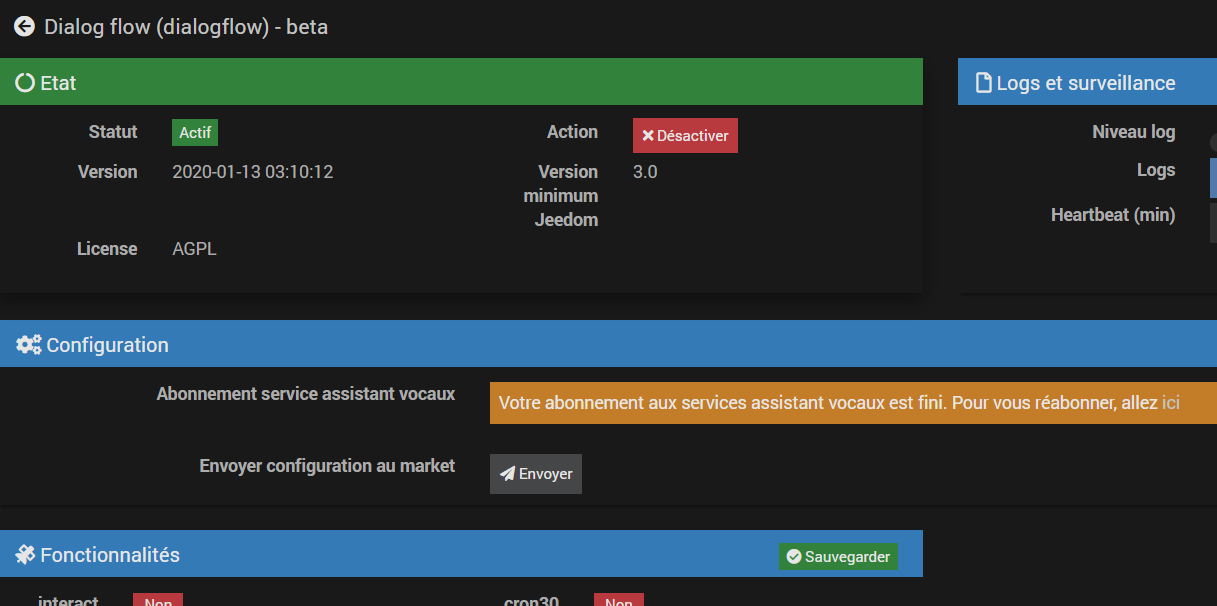
Task: Click the Statut label
Action: coord(113,132)
